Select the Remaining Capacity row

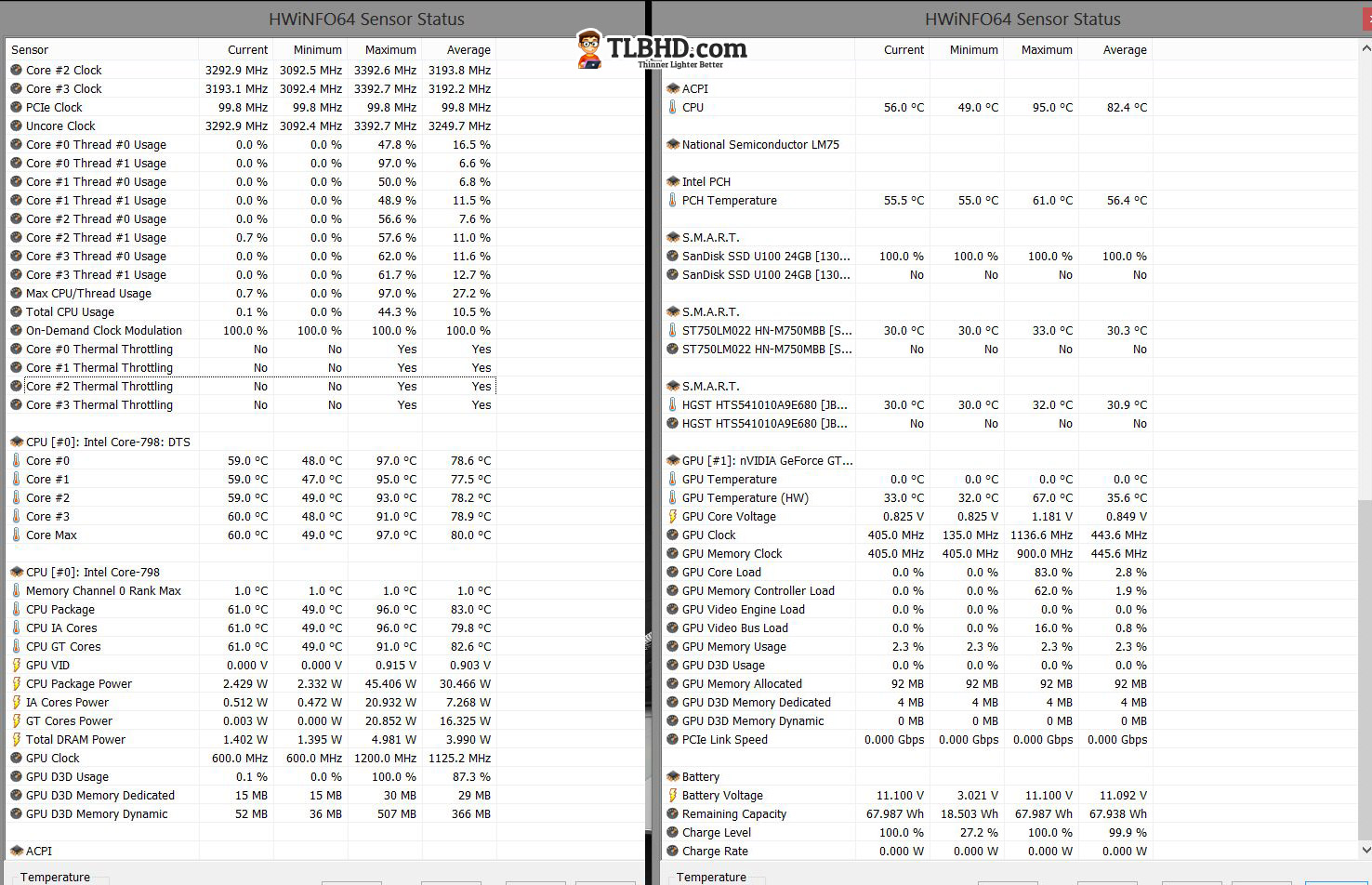[907, 813]
